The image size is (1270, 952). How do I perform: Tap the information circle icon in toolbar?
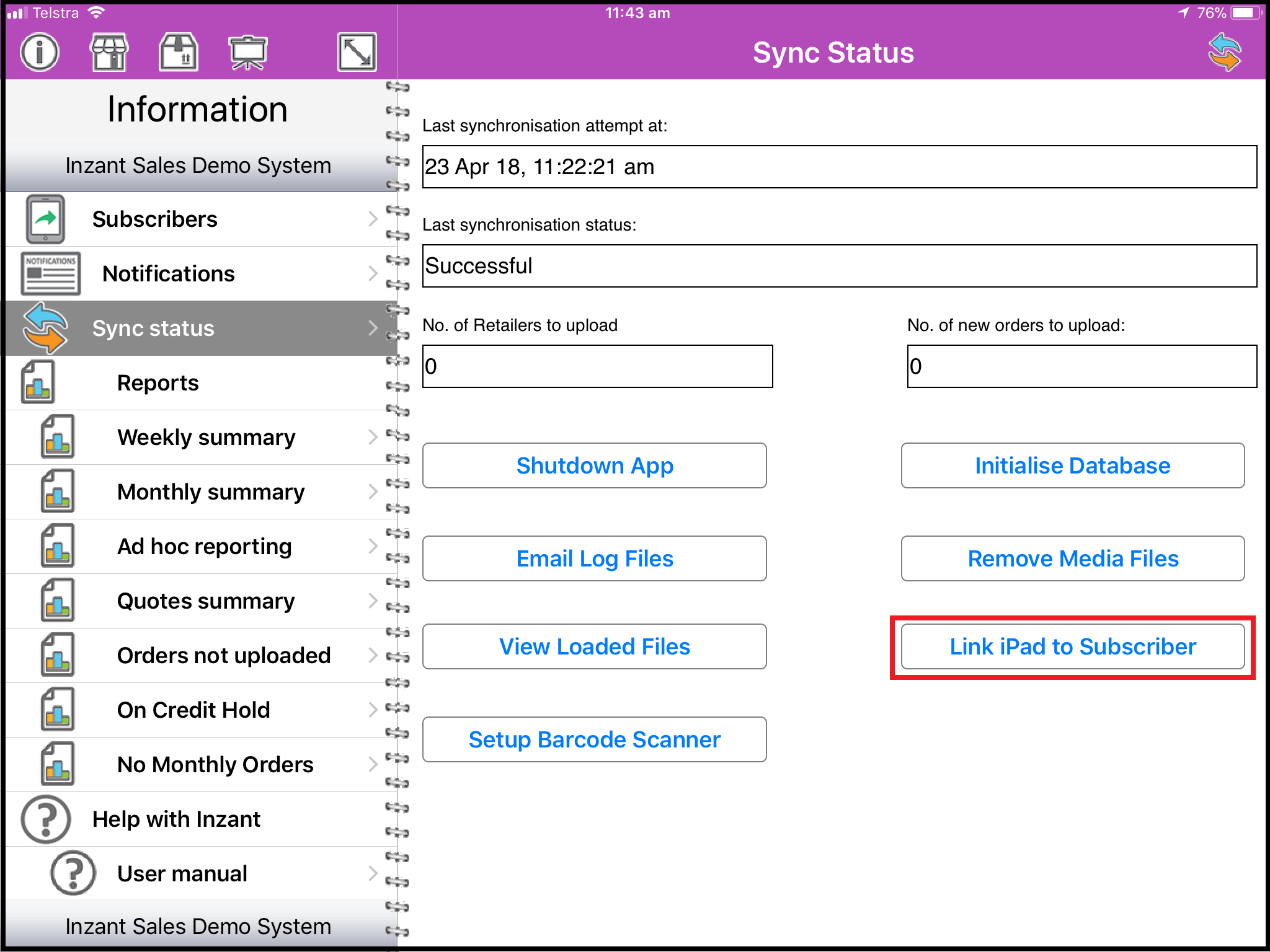tap(40, 52)
